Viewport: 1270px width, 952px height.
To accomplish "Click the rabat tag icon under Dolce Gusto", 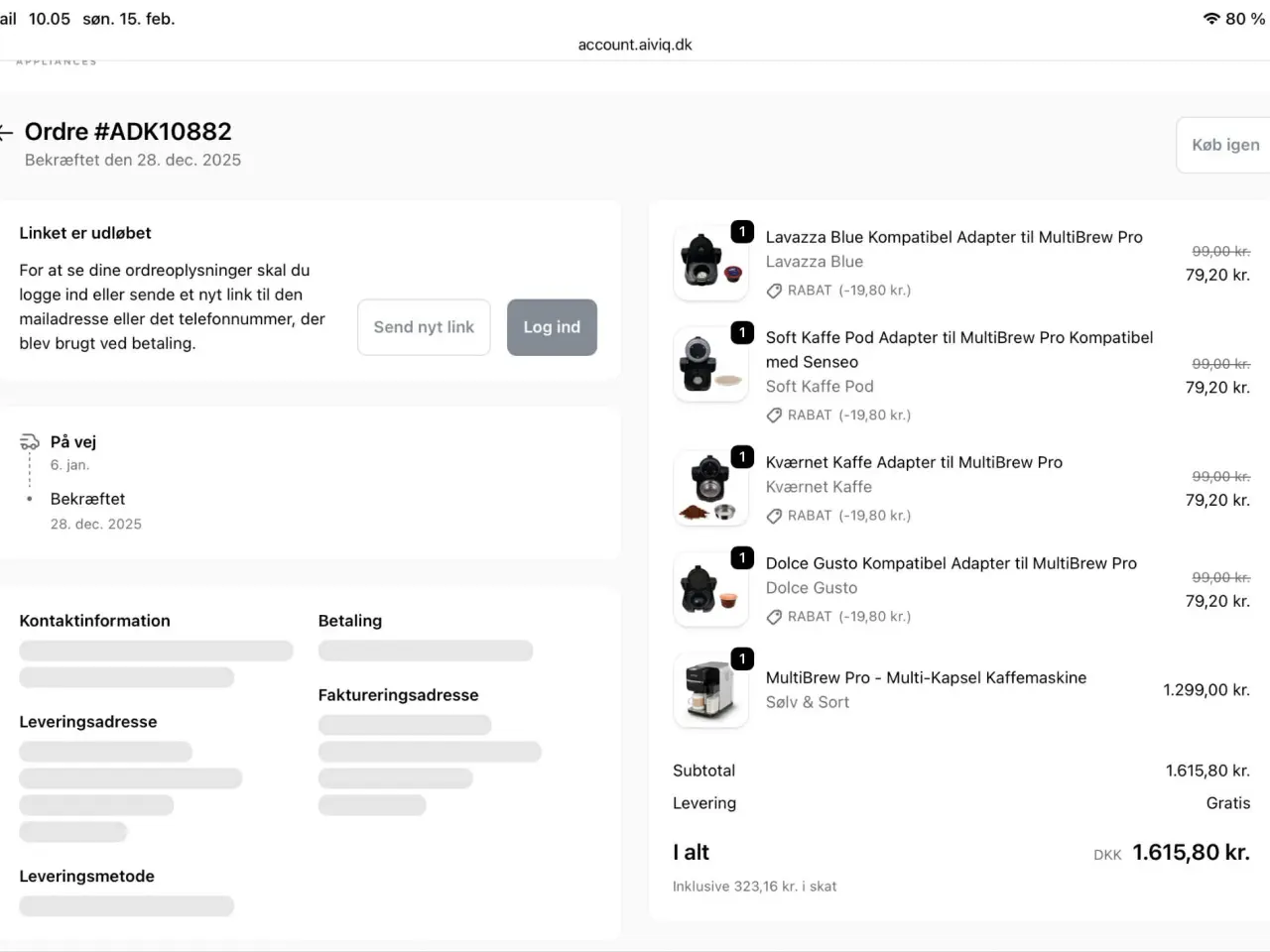I will (x=774, y=617).
